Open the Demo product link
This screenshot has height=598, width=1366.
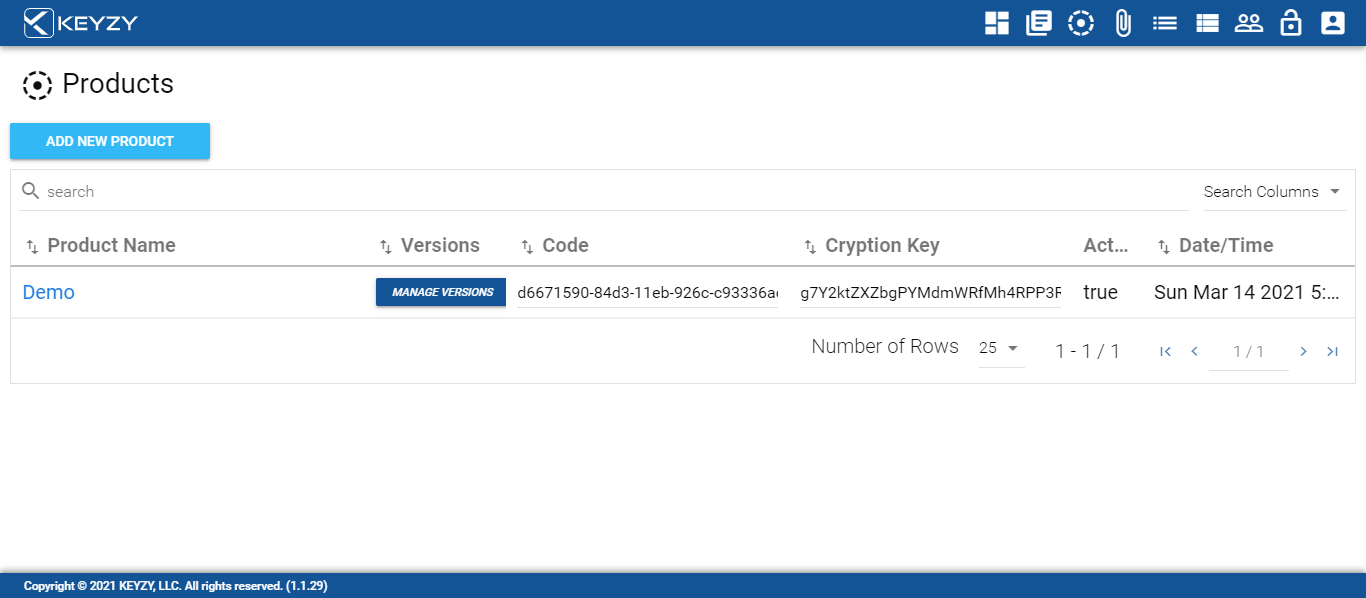click(48, 292)
